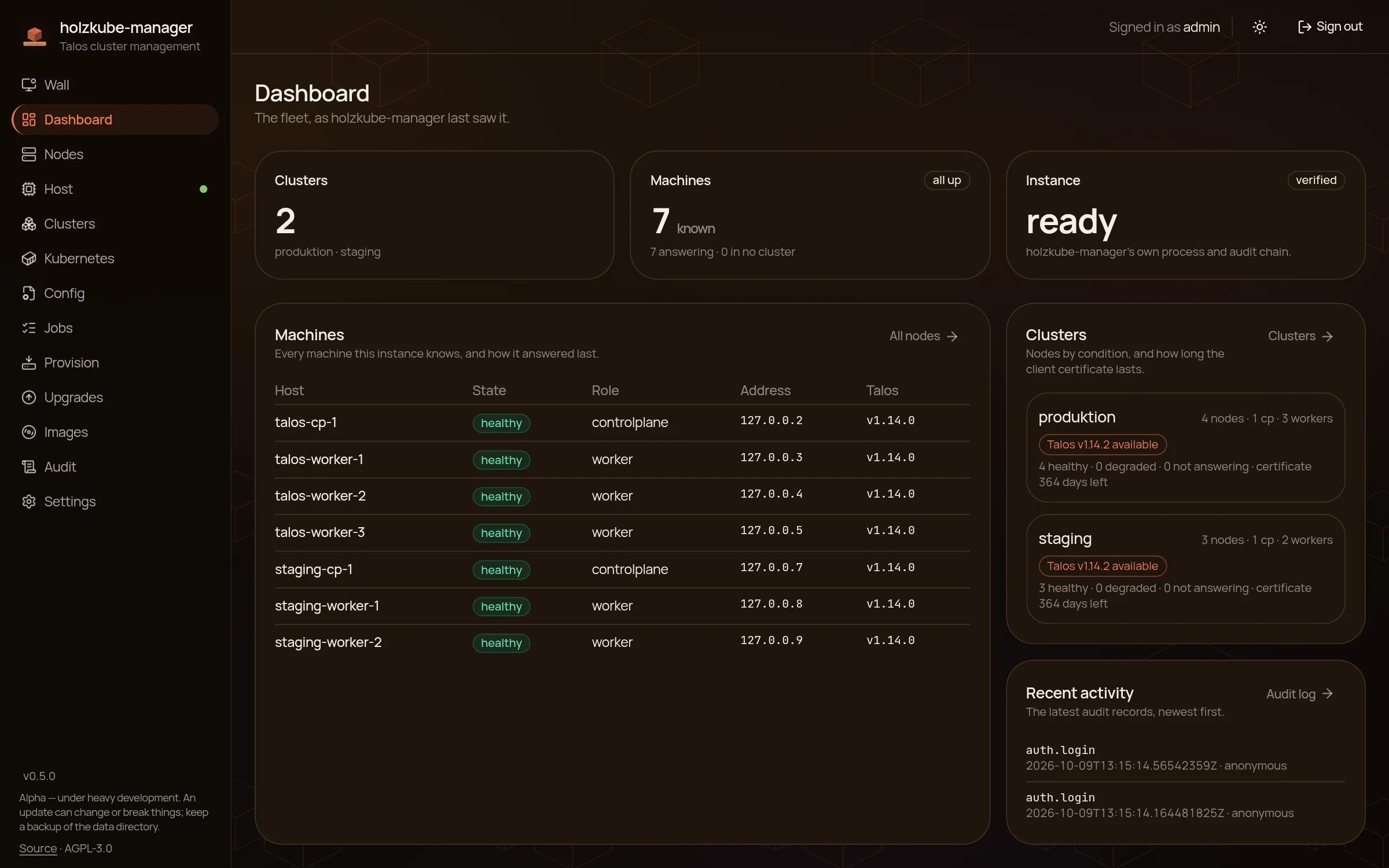Open Settings in the sidebar
The height and width of the screenshot is (868, 1389).
tap(115, 502)
